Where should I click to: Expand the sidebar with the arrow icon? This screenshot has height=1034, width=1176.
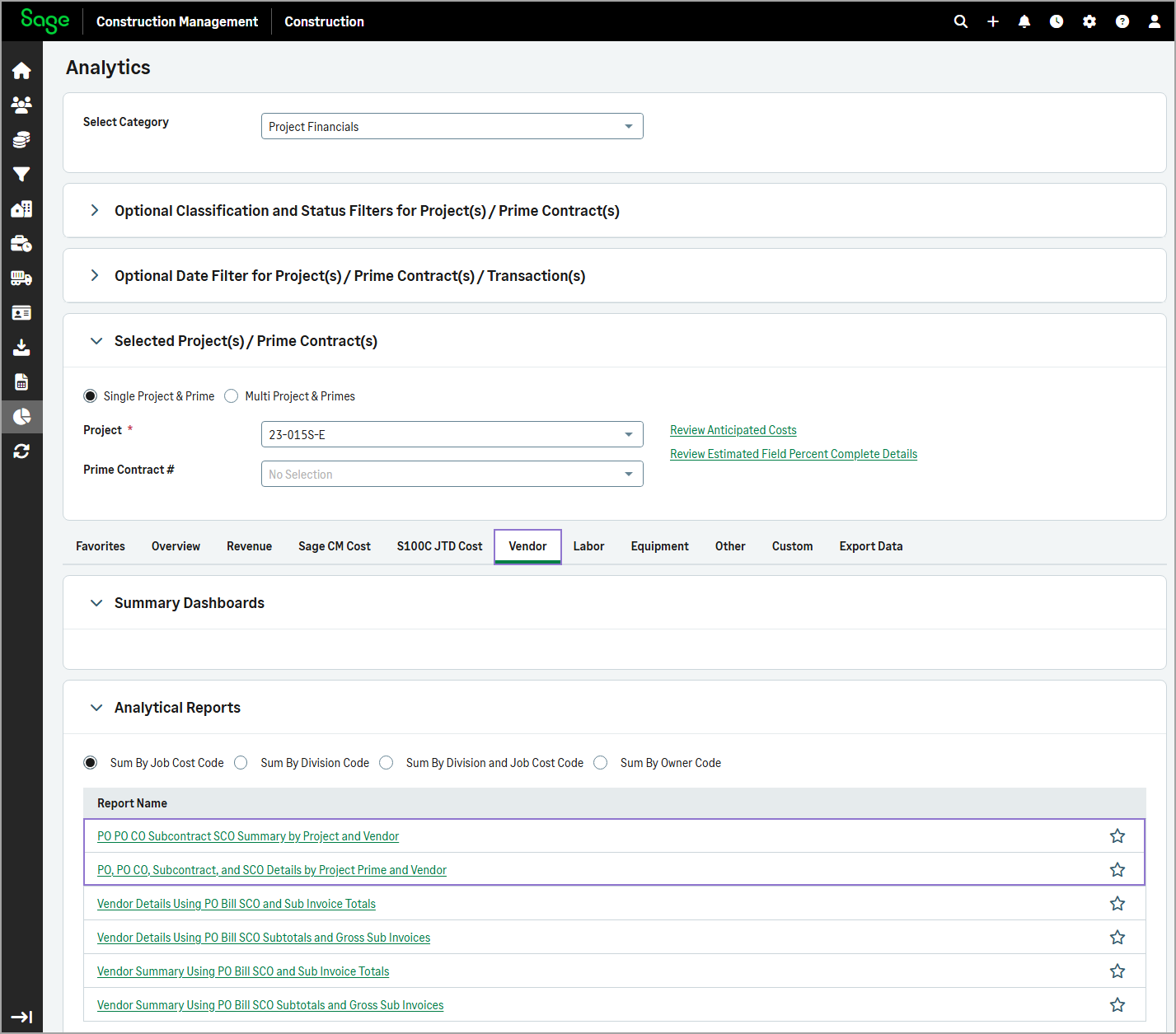tap(21, 1017)
